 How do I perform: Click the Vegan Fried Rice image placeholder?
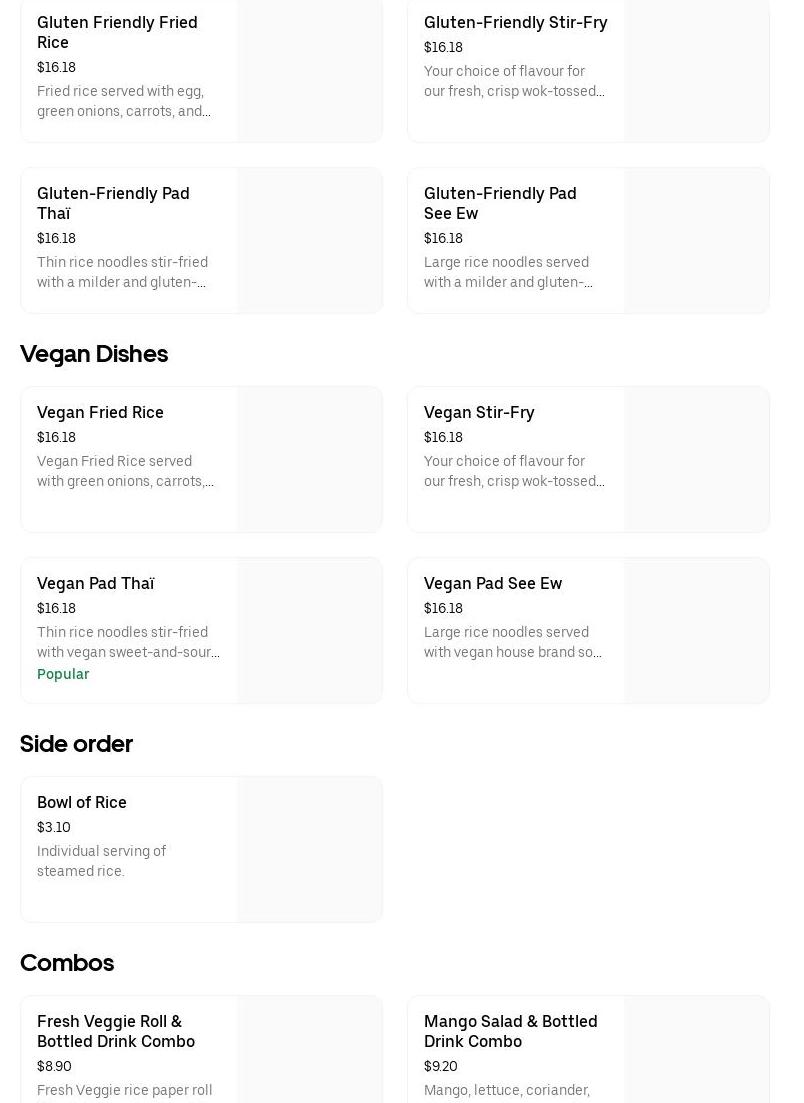tap(309, 460)
